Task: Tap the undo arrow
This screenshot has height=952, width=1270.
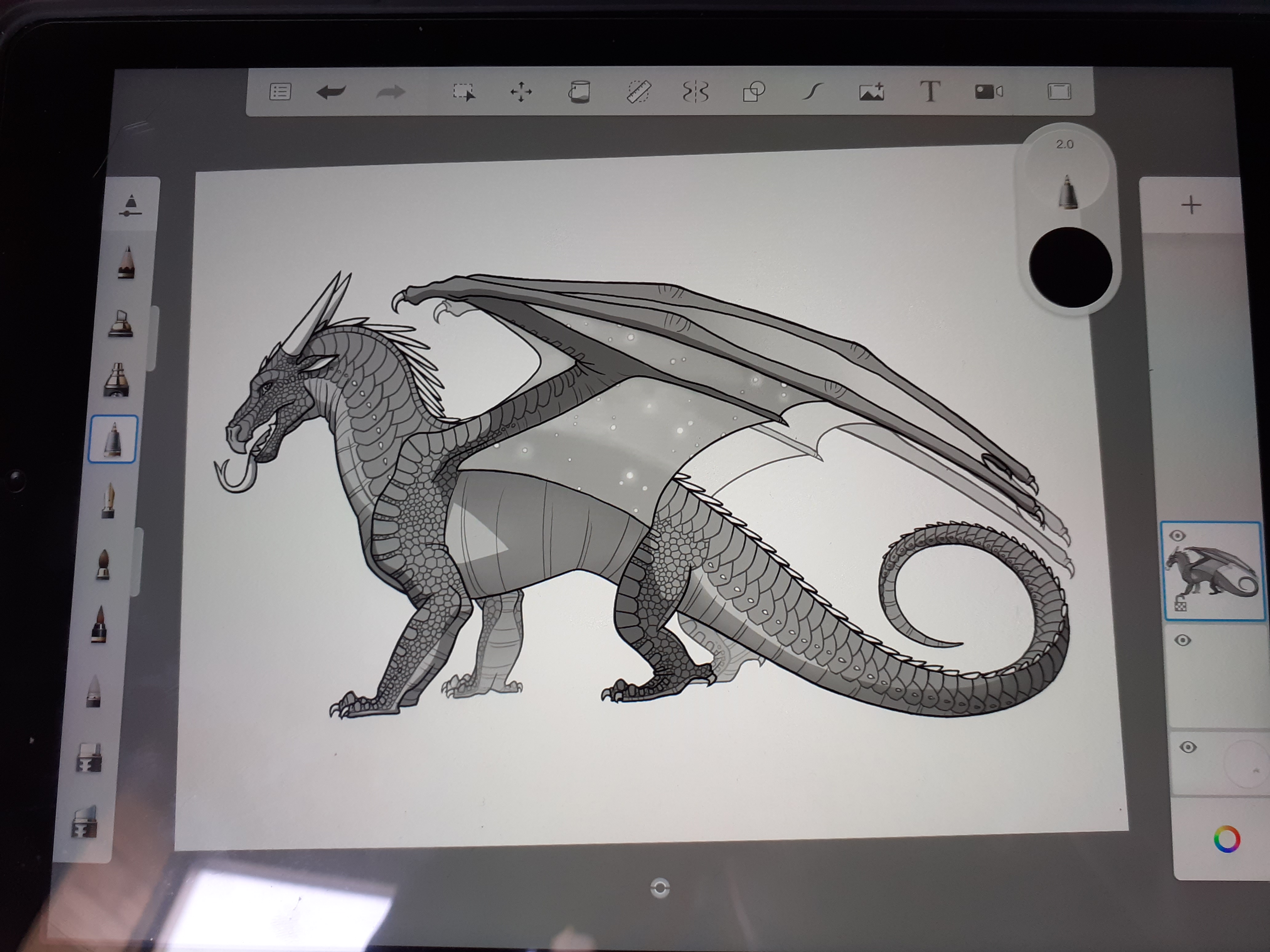Action: click(x=331, y=92)
